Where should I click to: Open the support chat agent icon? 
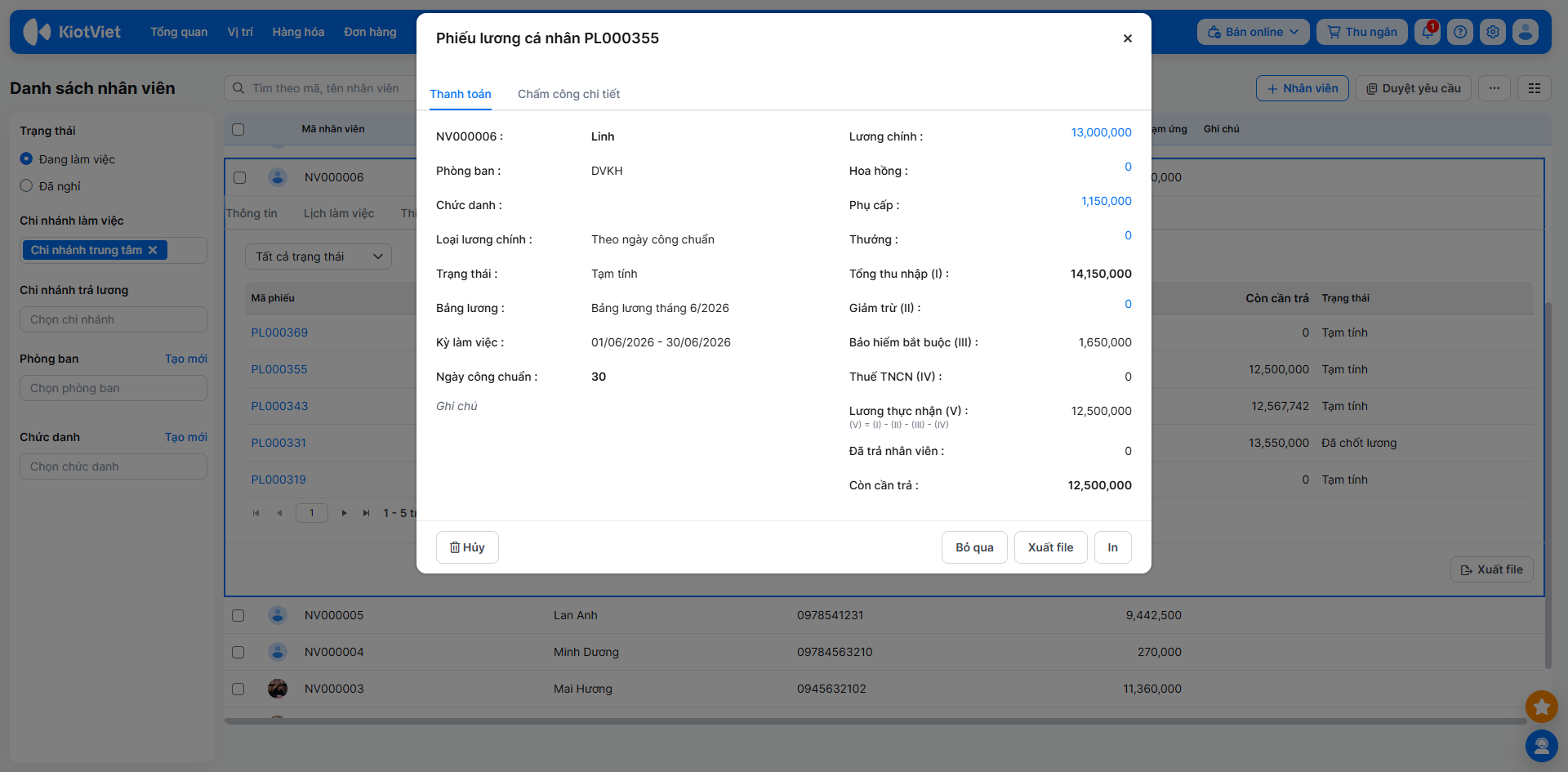[1542, 745]
